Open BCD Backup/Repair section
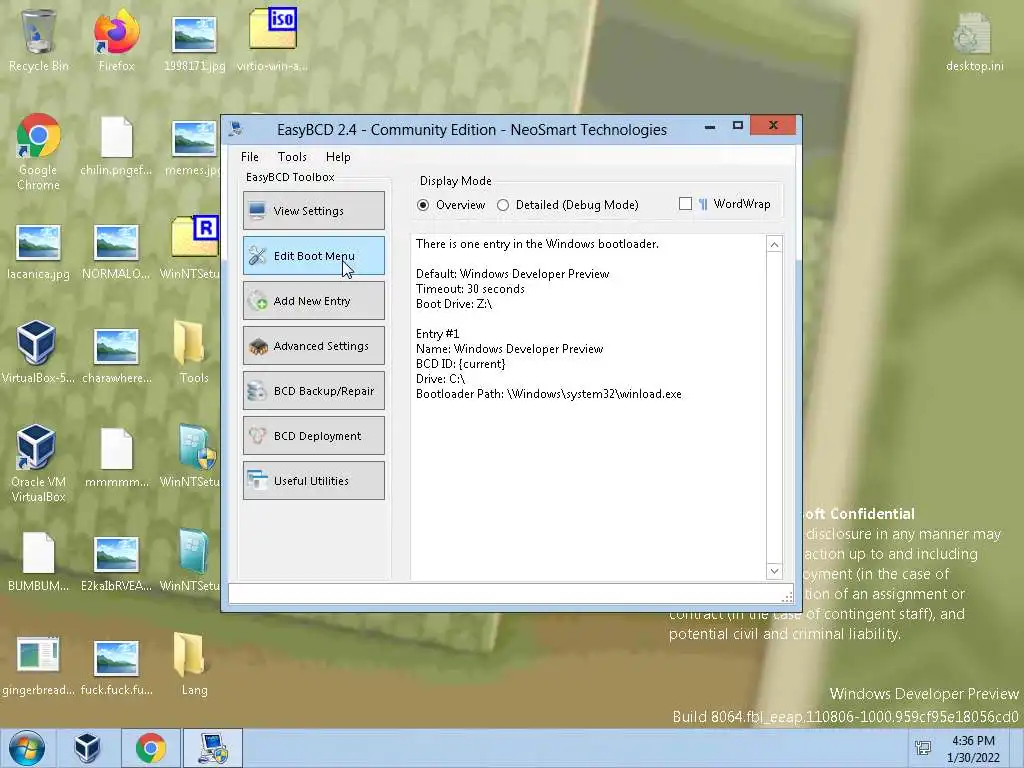The width and height of the screenshot is (1024, 768). [x=313, y=391]
